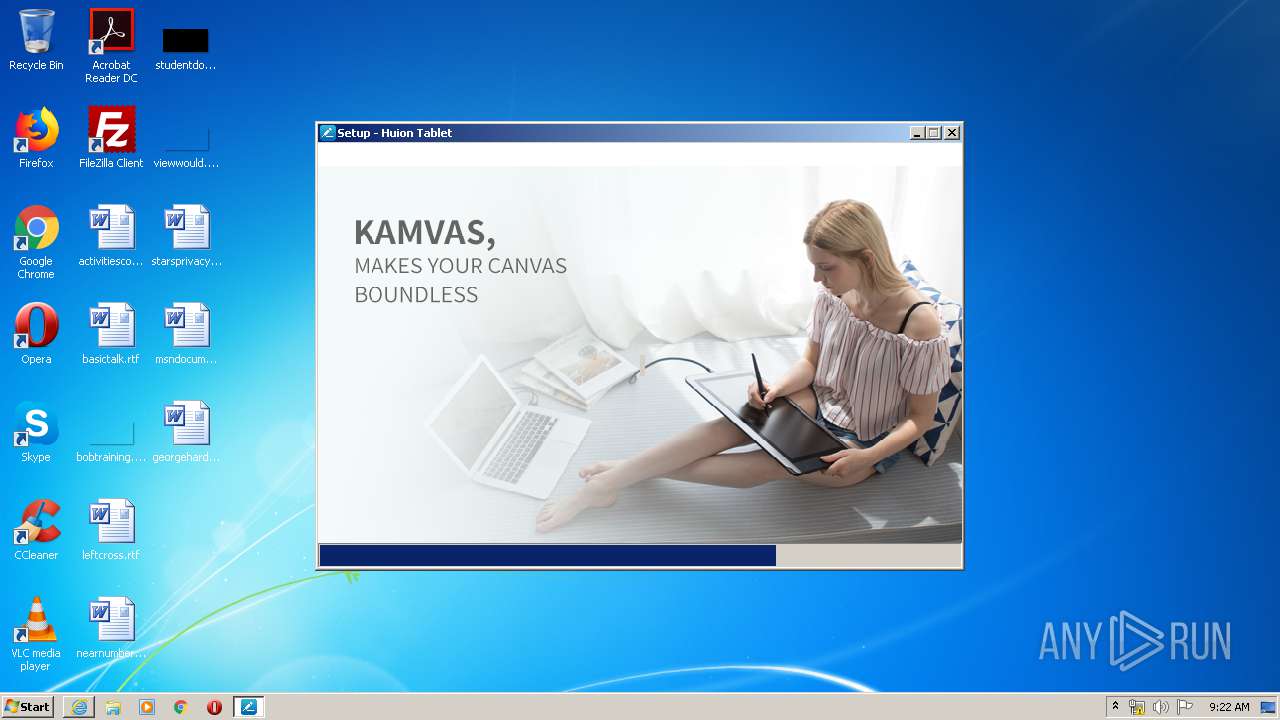Screen dimensions: 1280x720
Task: Open Internet Explorer from taskbar
Action: click(x=79, y=707)
